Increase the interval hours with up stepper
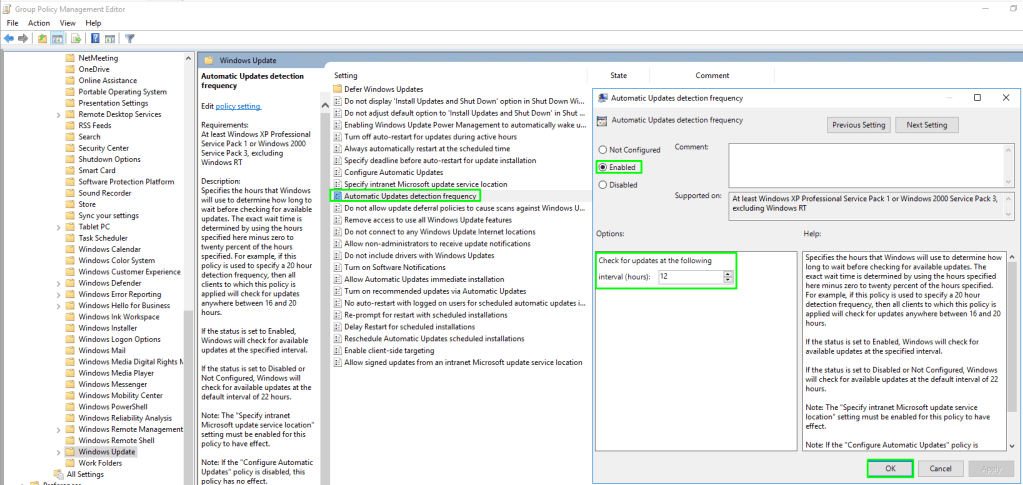1023x485 pixels. click(727, 272)
